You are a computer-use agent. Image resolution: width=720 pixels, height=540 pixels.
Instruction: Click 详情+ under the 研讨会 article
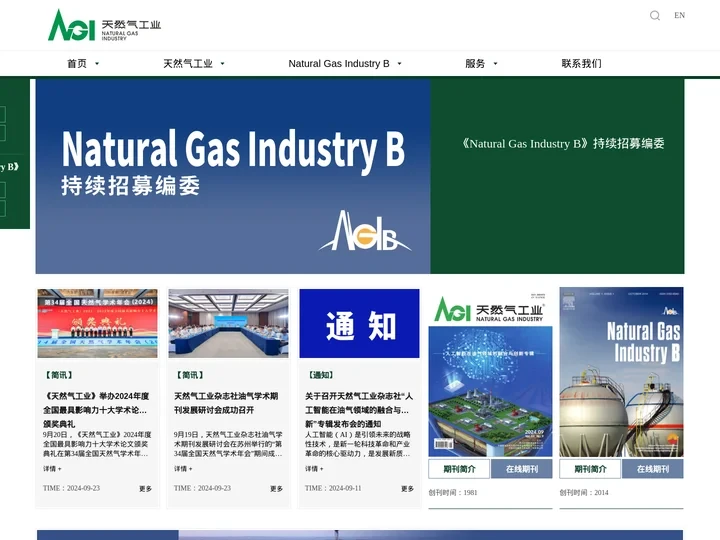[183, 469]
